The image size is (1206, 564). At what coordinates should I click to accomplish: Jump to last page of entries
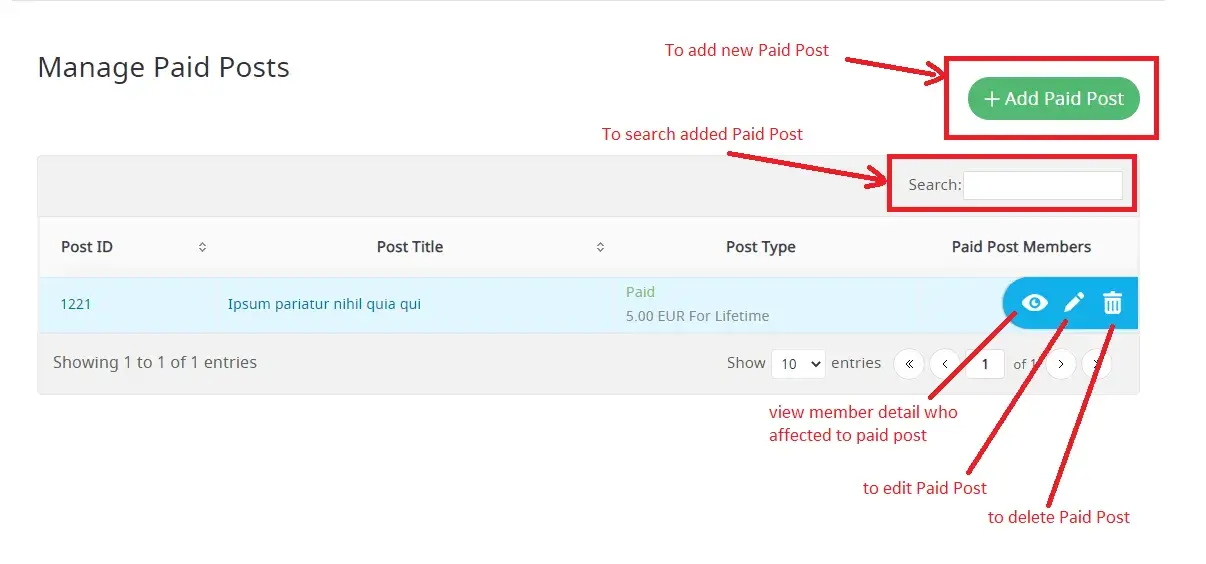(1098, 364)
